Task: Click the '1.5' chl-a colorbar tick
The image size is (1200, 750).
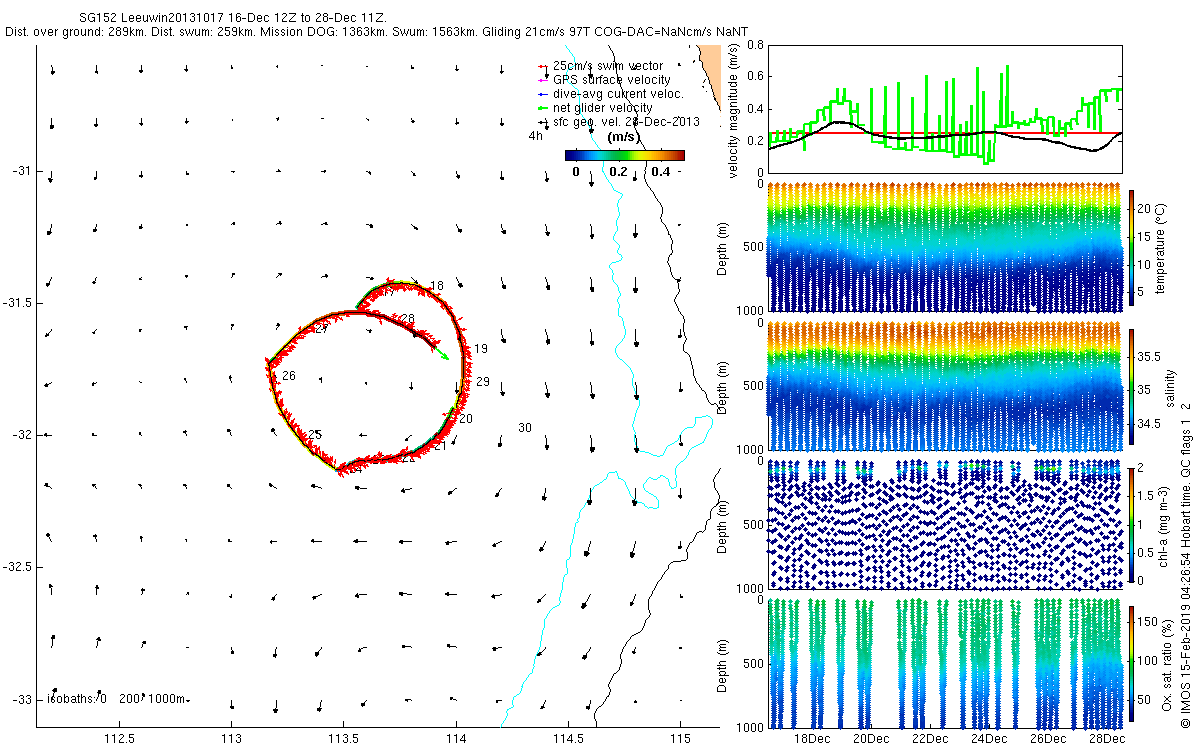Action: [x=1146, y=495]
